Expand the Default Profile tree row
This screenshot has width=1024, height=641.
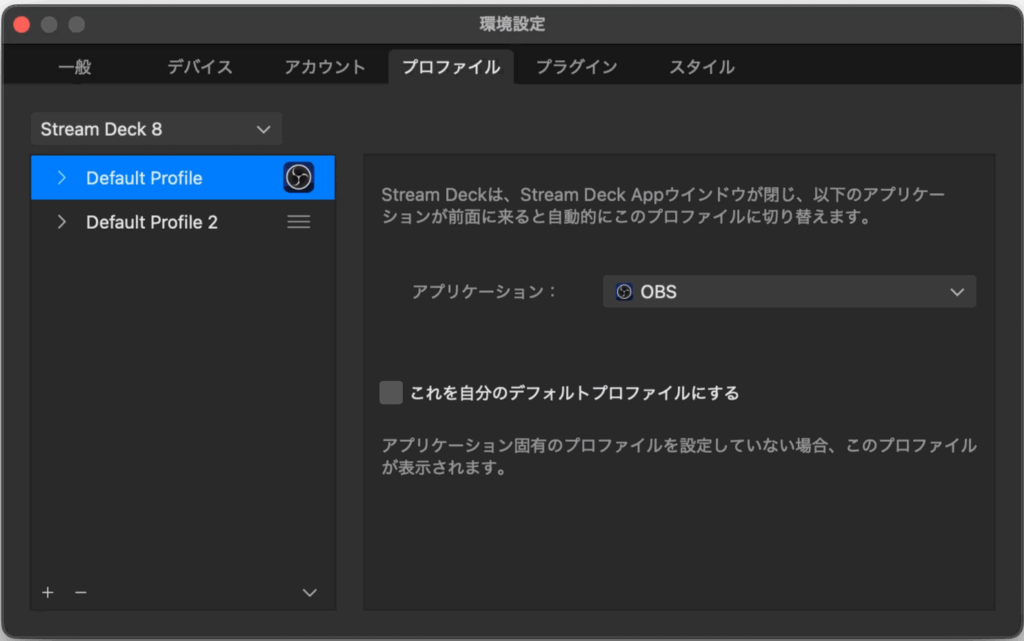tap(61, 178)
